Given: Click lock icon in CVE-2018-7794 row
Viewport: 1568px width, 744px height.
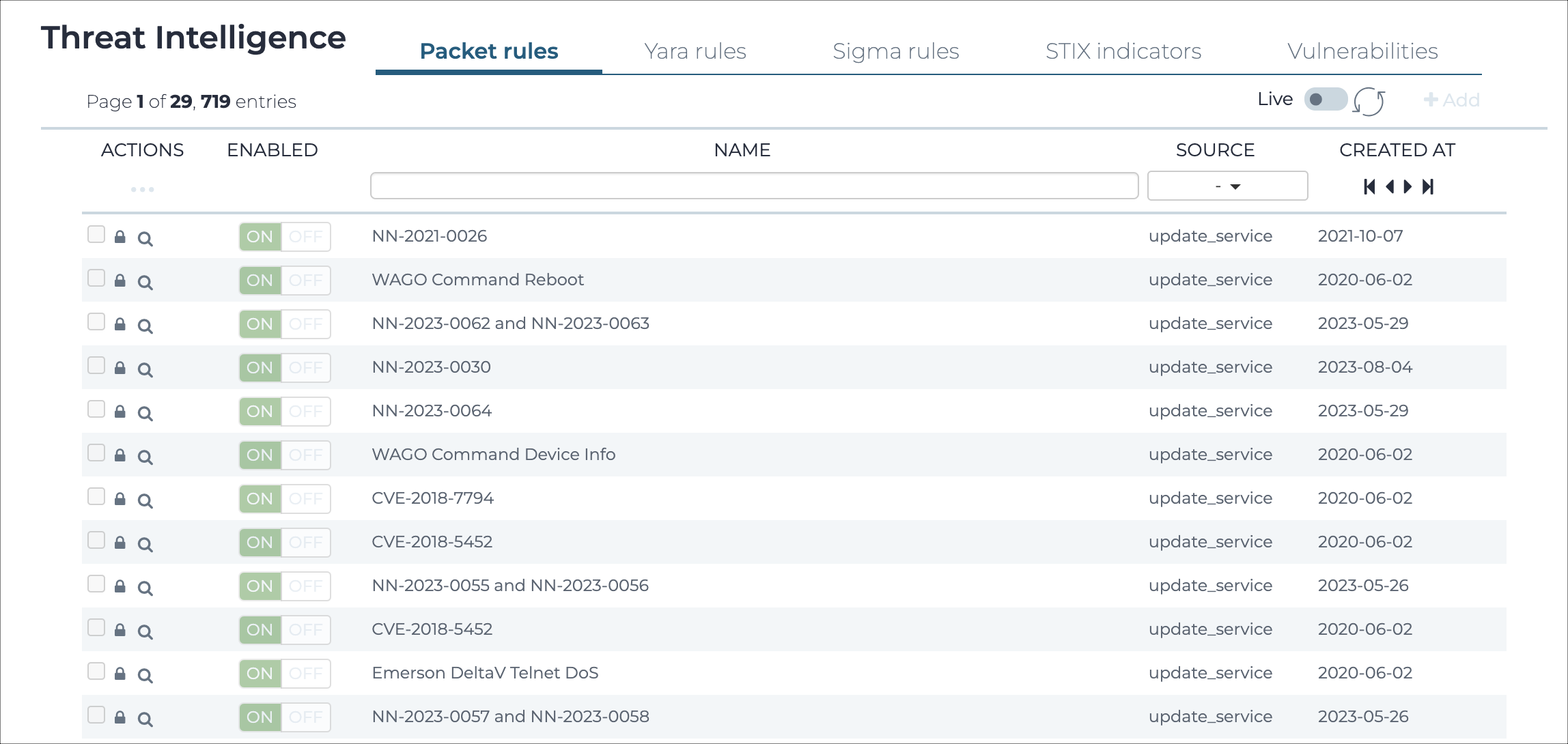Looking at the screenshot, I should coord(120,499).
